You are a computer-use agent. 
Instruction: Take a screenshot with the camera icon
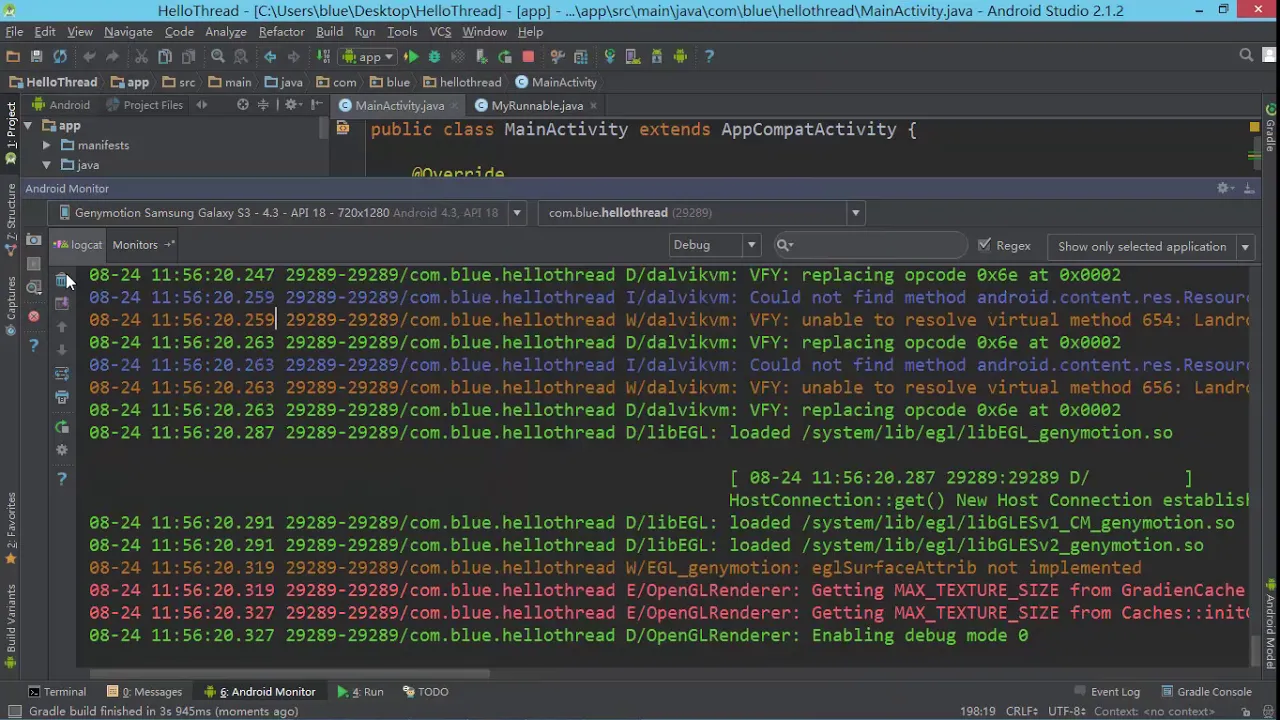(34, 240)
